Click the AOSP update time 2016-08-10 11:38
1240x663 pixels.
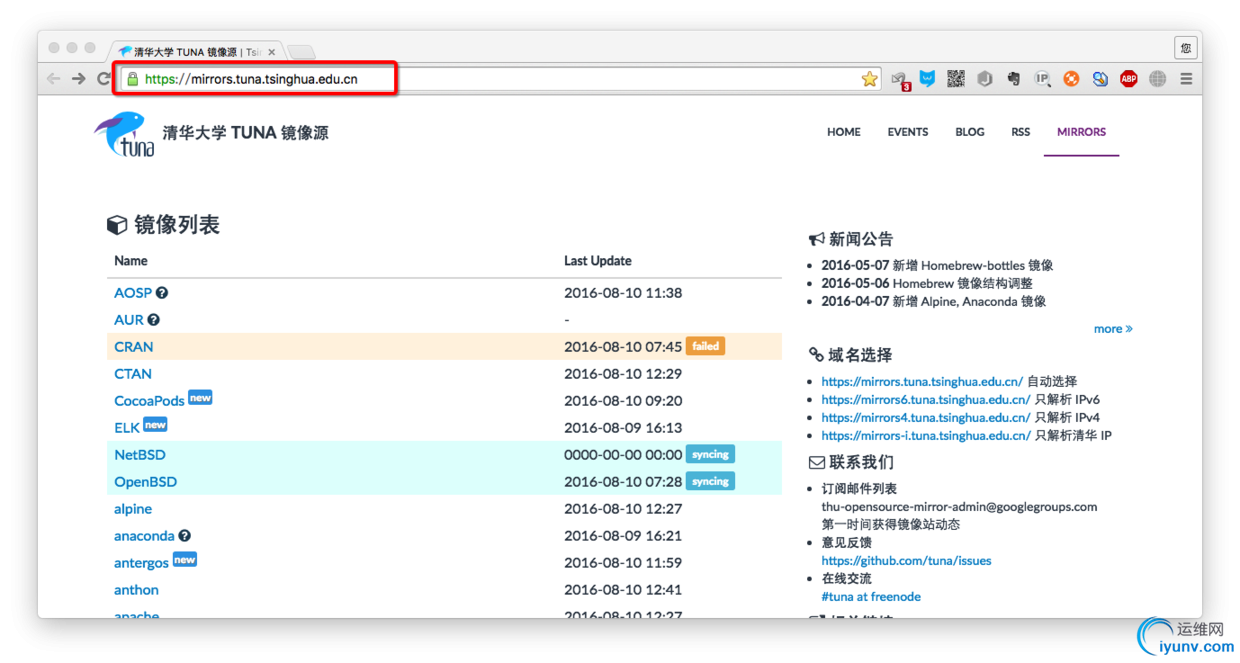point(623,293)
